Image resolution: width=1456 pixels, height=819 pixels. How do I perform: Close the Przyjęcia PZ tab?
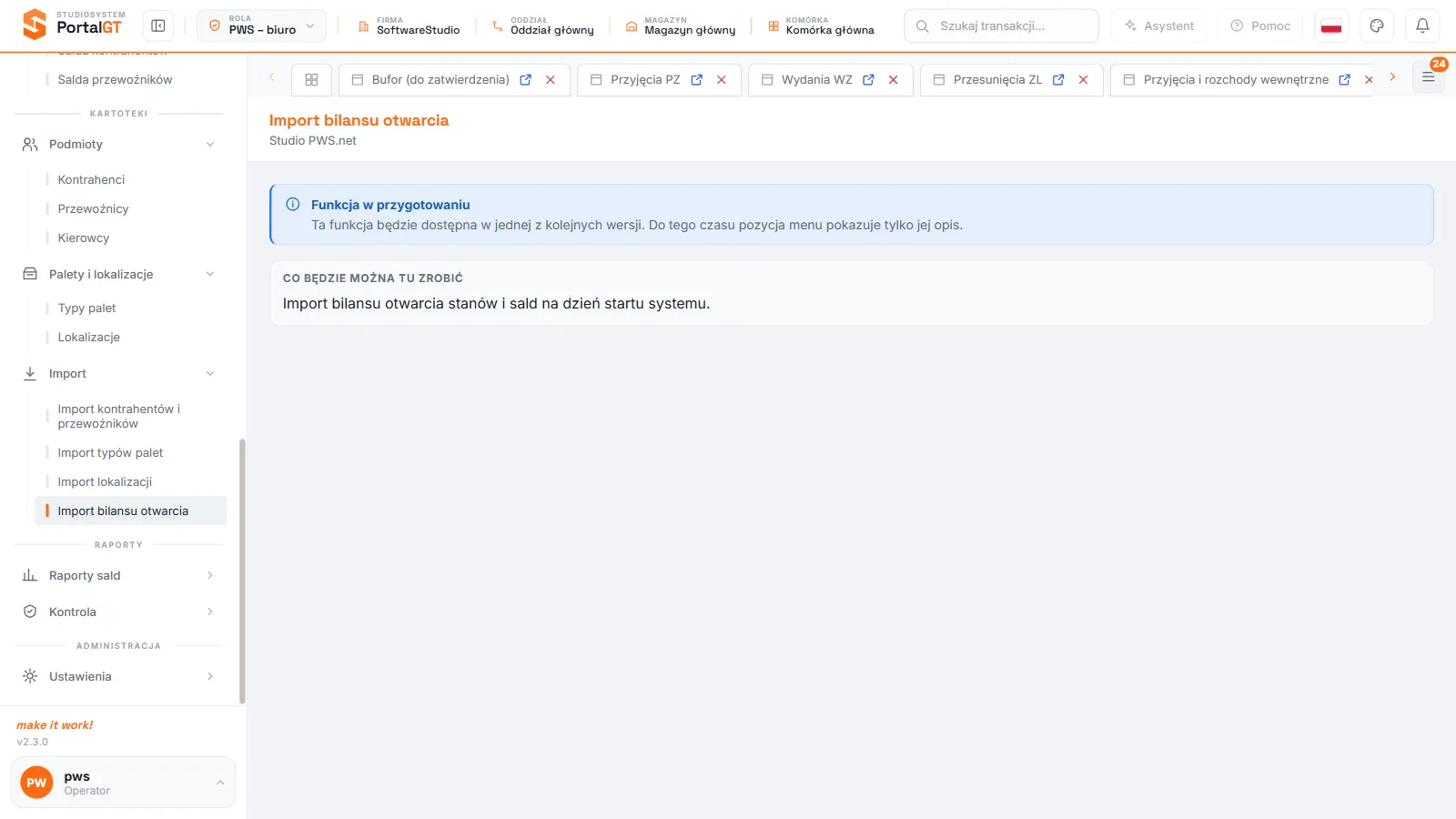[722, 80]
